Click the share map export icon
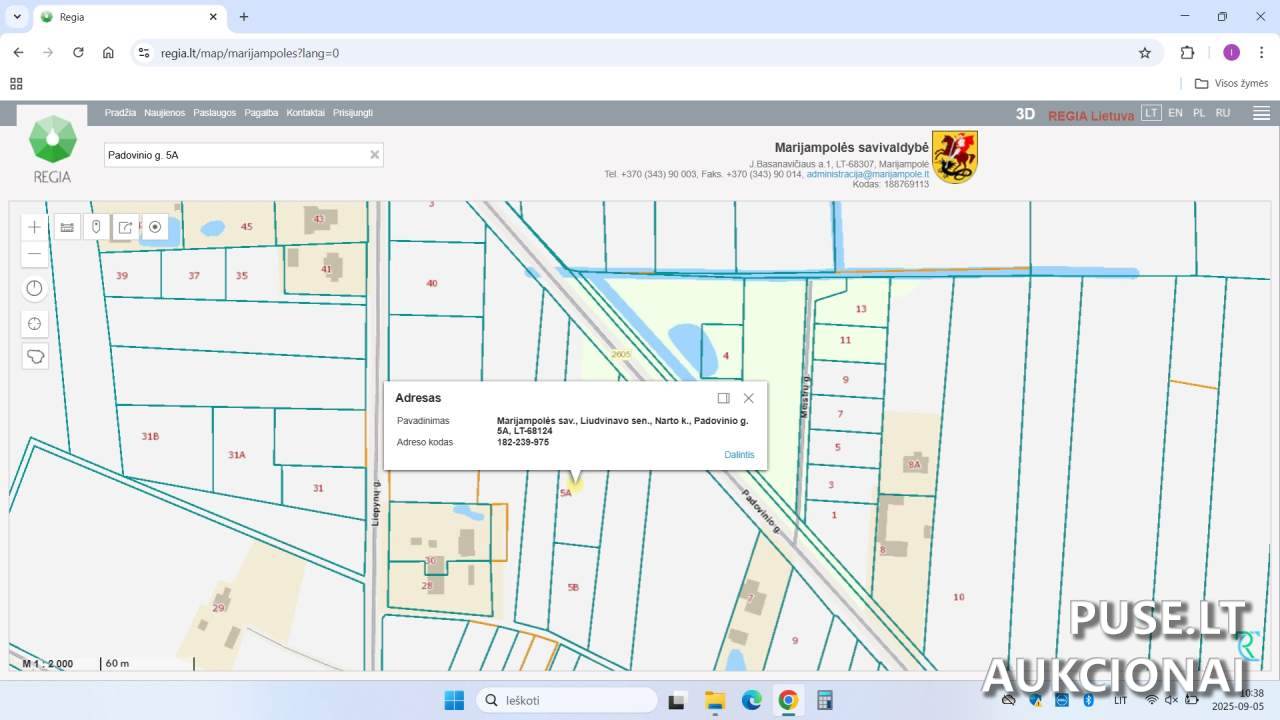This screenshot has width=1280, height=720. tap(125, 227)
